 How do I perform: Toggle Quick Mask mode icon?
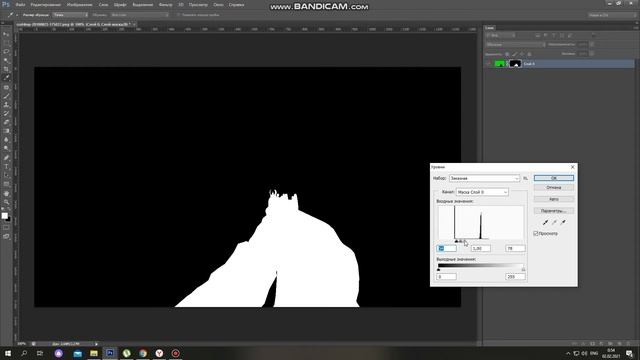[x=6, y=228]
